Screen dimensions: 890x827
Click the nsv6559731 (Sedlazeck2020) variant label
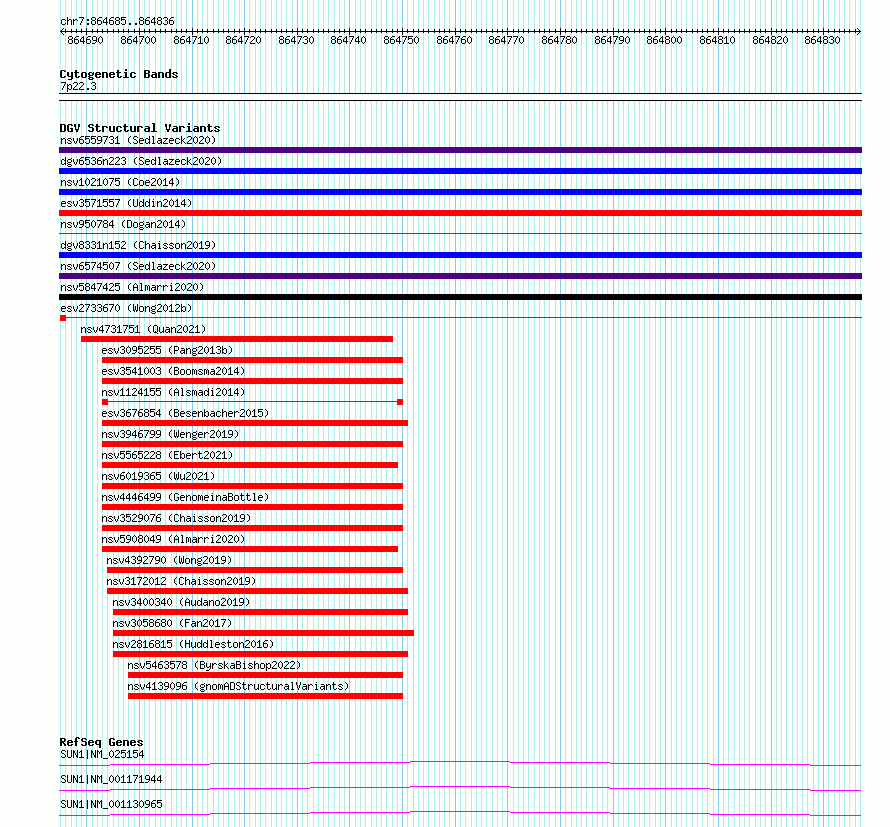[x=138, y=140]
